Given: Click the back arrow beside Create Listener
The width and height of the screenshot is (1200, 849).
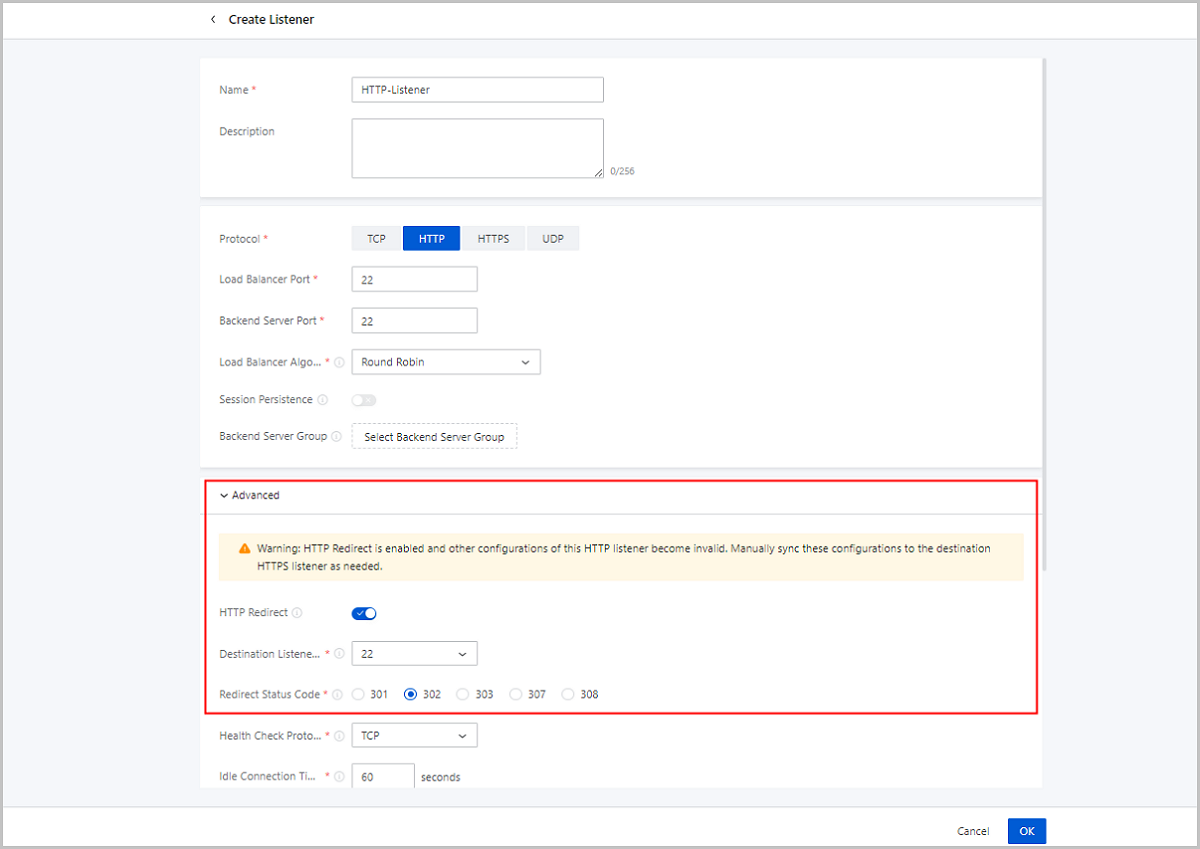Looking at the screenshot, I should [212, 19].
